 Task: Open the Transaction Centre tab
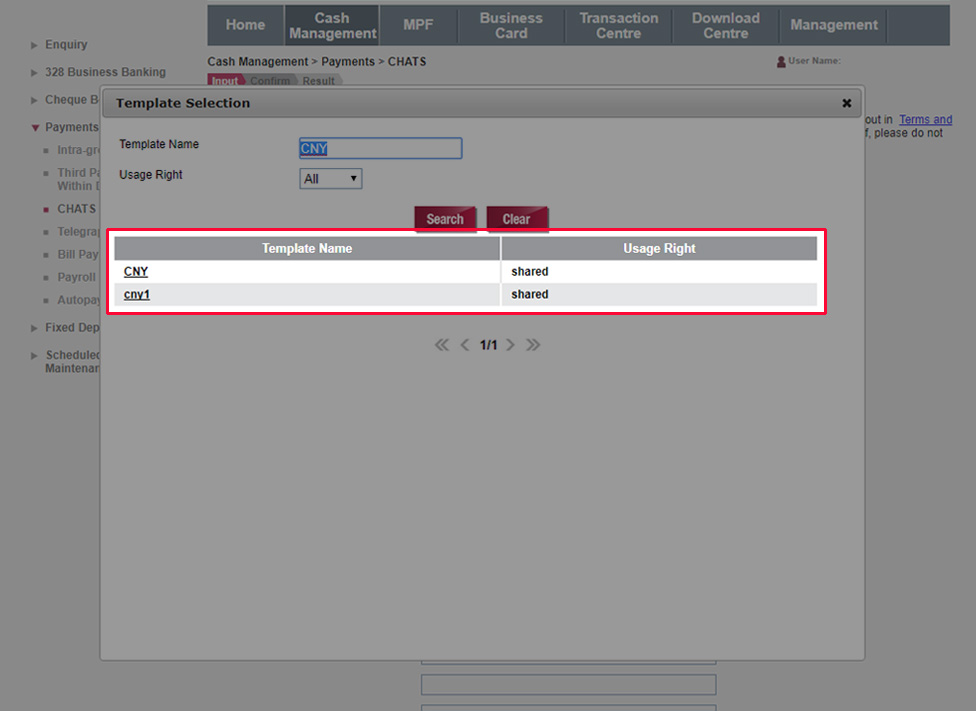tap(618, 25)
